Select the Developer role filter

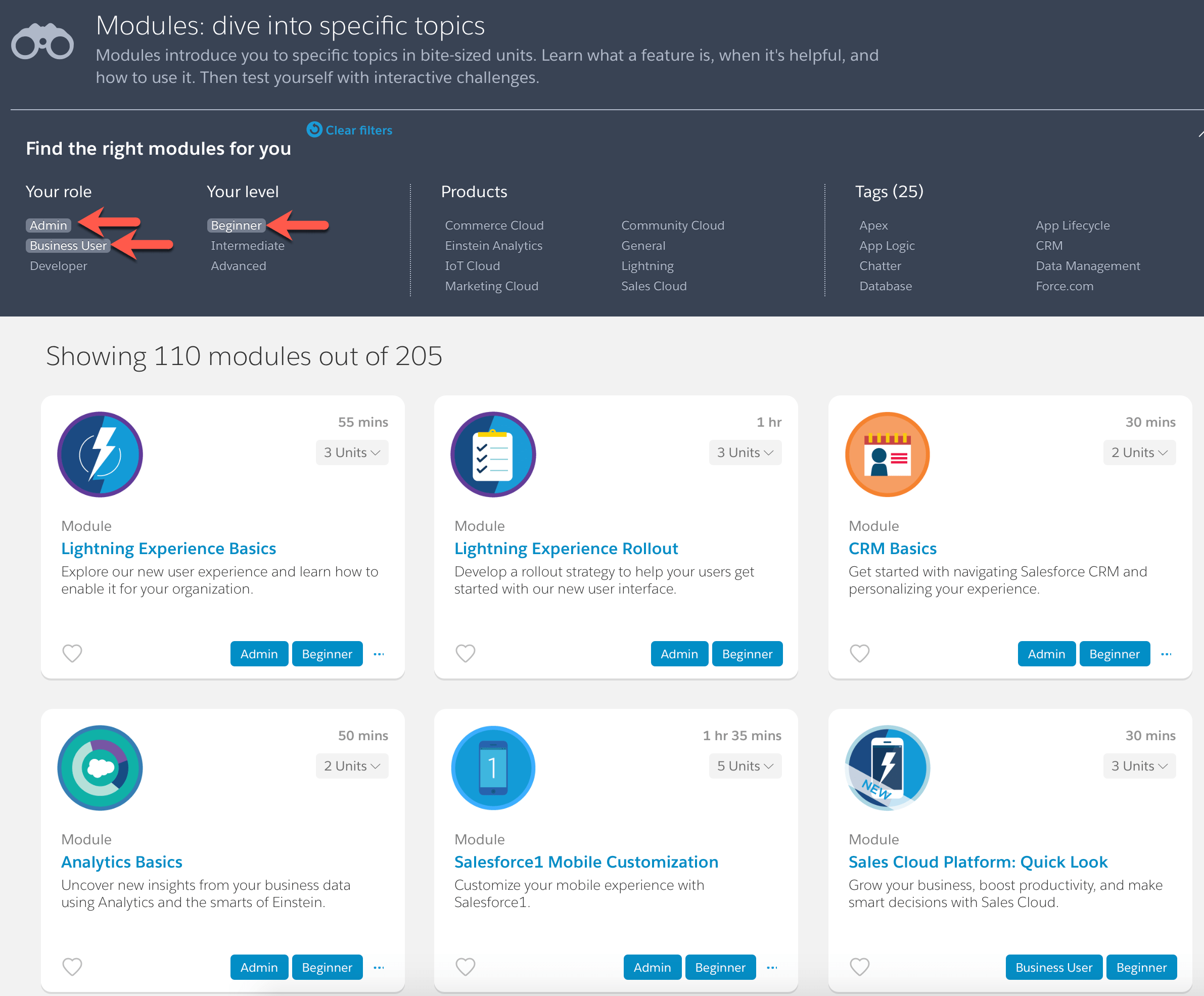tap(59, 265)
